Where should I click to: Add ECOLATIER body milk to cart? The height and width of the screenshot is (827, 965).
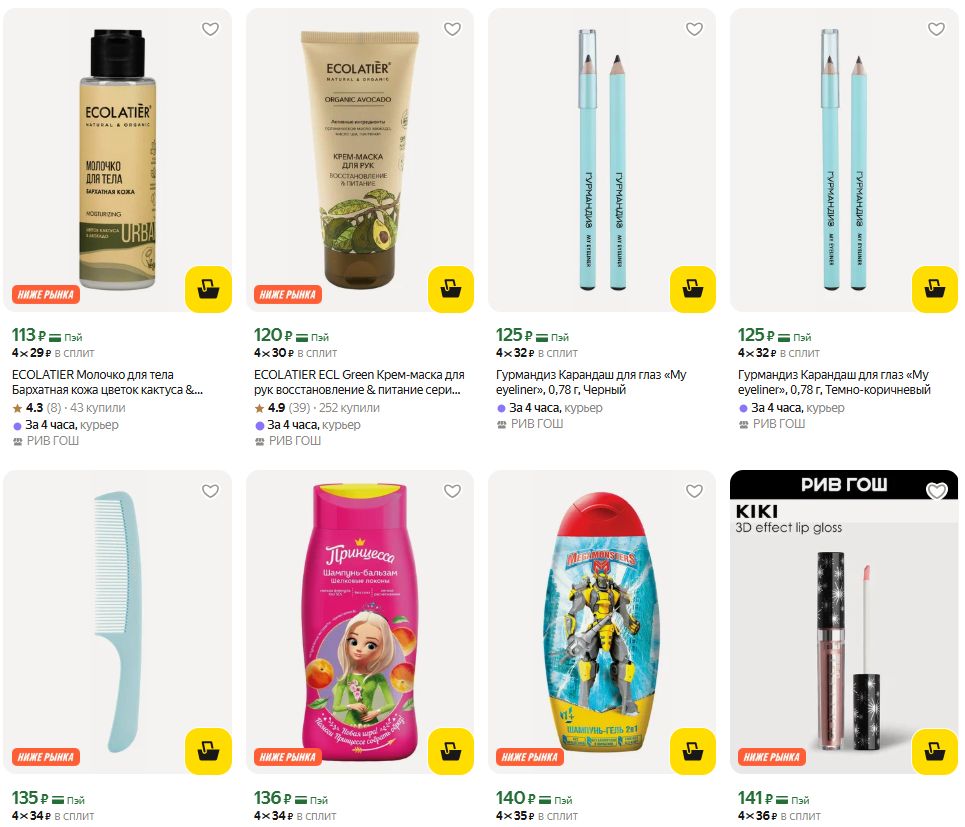coord(208,289)
